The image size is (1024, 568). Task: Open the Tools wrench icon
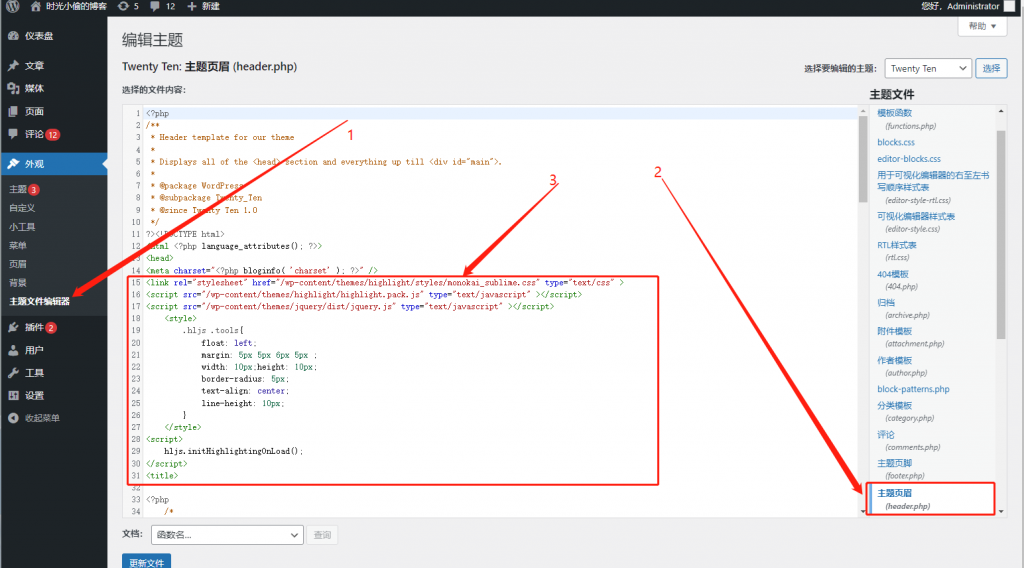pyautogui.click(x=13, y=373)
